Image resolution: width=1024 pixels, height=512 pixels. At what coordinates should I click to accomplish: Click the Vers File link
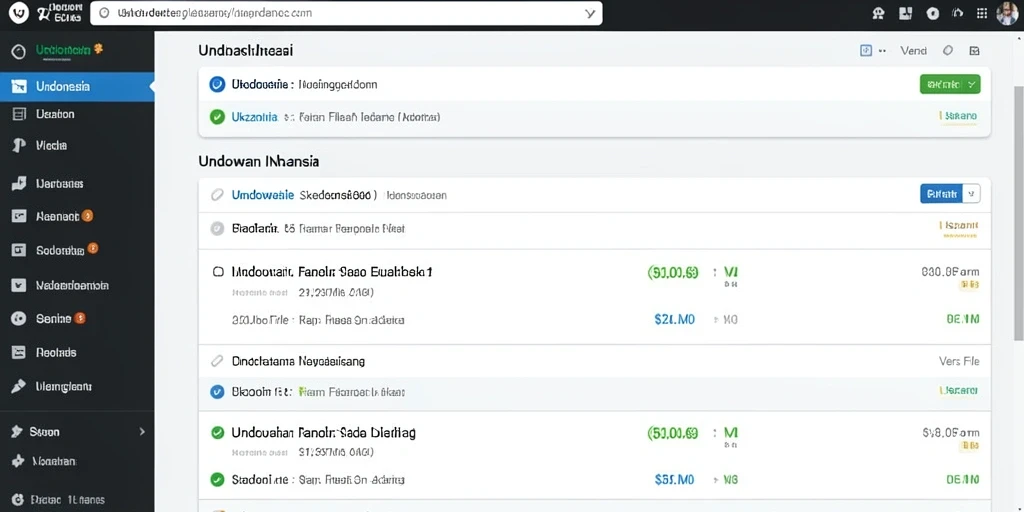click(x=959, y=361)
